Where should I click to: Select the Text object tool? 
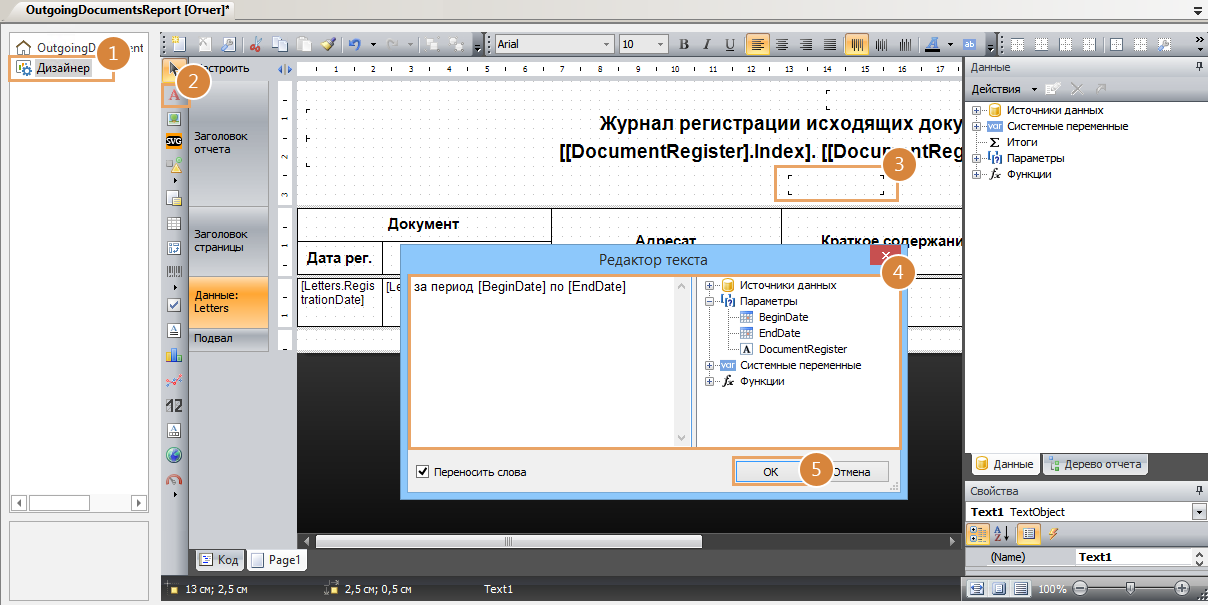[174, 95]
